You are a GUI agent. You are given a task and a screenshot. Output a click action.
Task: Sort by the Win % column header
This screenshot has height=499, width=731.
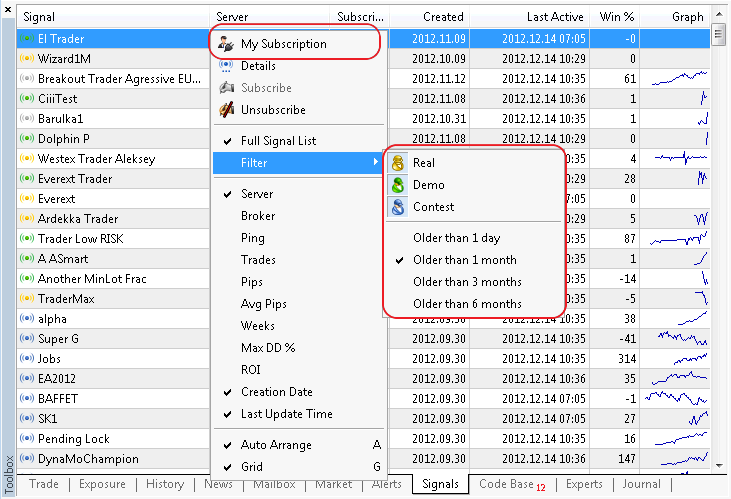coord(615,17)
